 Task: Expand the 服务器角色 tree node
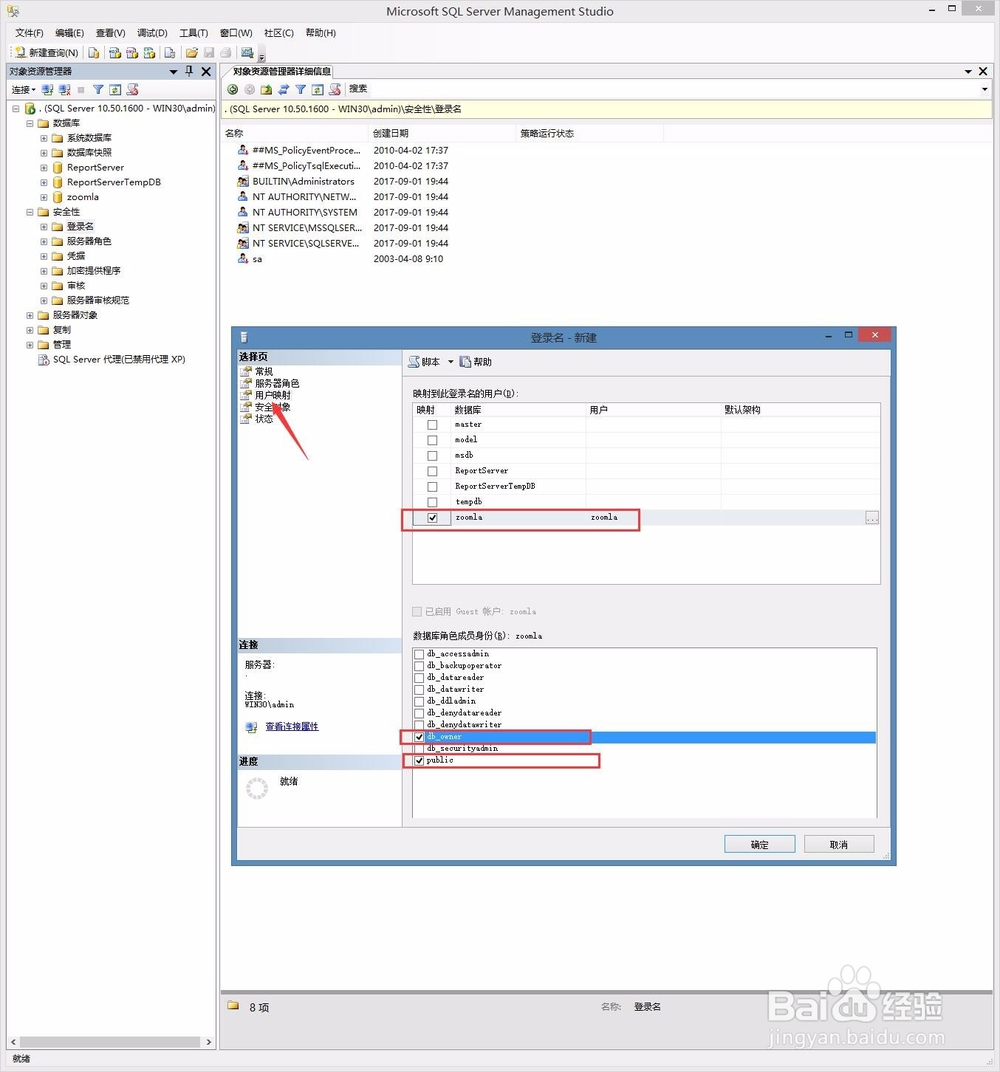point(44,241)
